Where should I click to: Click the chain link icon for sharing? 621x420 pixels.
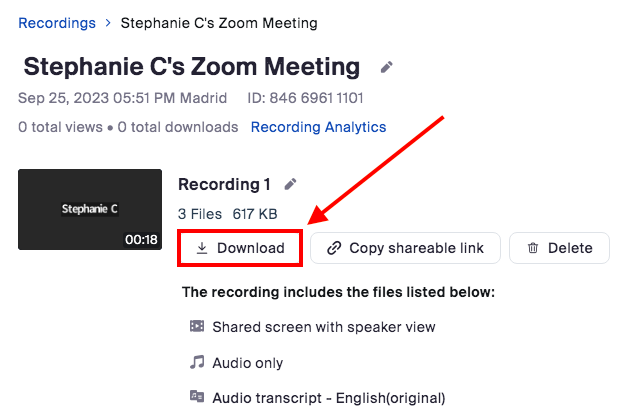pos(334,248)
